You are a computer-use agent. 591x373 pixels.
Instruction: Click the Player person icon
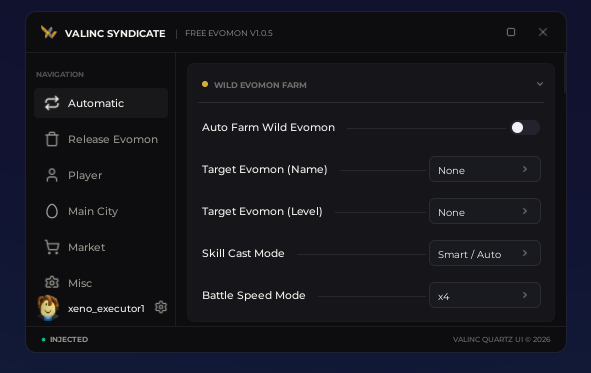[x=52, y=175]
